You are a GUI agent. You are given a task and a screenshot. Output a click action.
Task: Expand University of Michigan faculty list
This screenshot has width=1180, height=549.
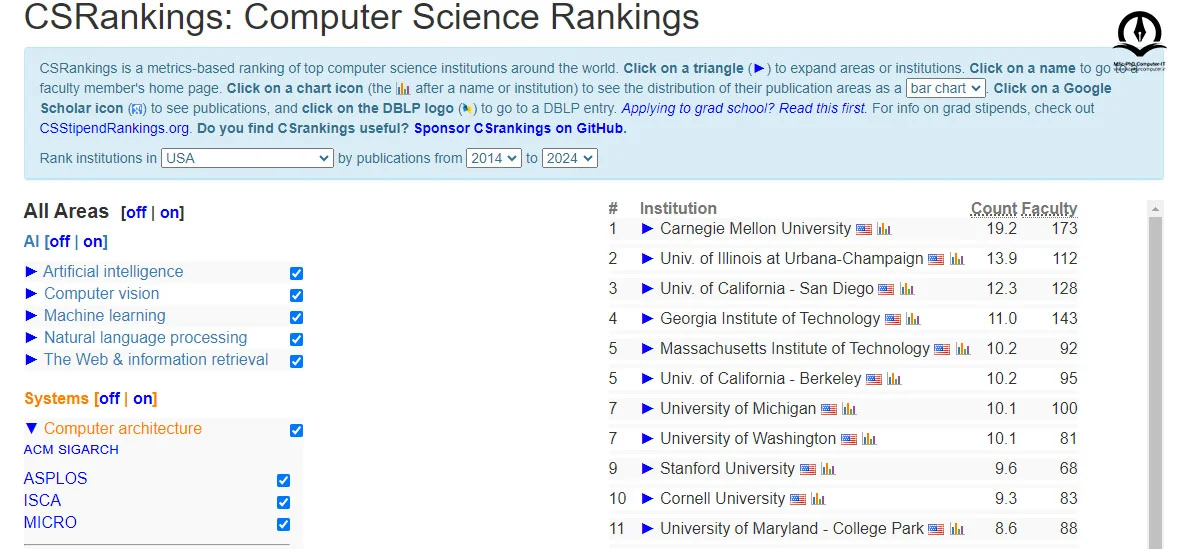tap(647, 408)
